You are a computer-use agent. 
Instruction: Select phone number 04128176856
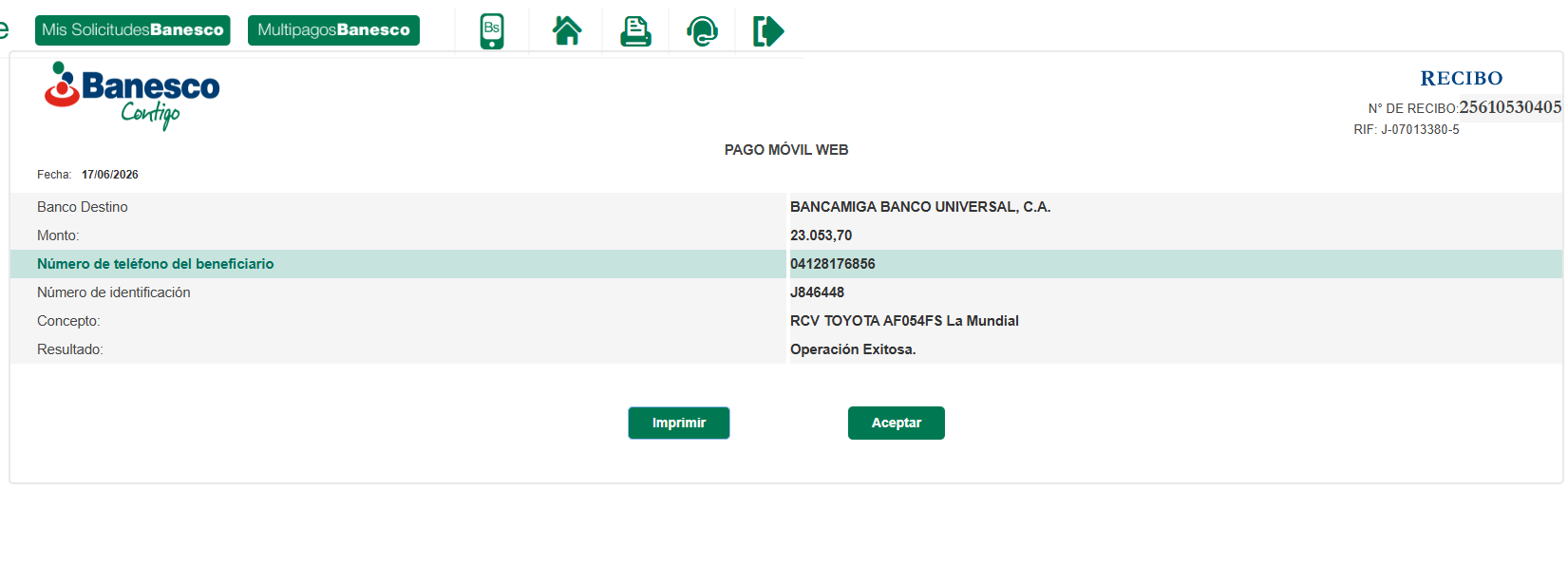[x=833, y=264]
